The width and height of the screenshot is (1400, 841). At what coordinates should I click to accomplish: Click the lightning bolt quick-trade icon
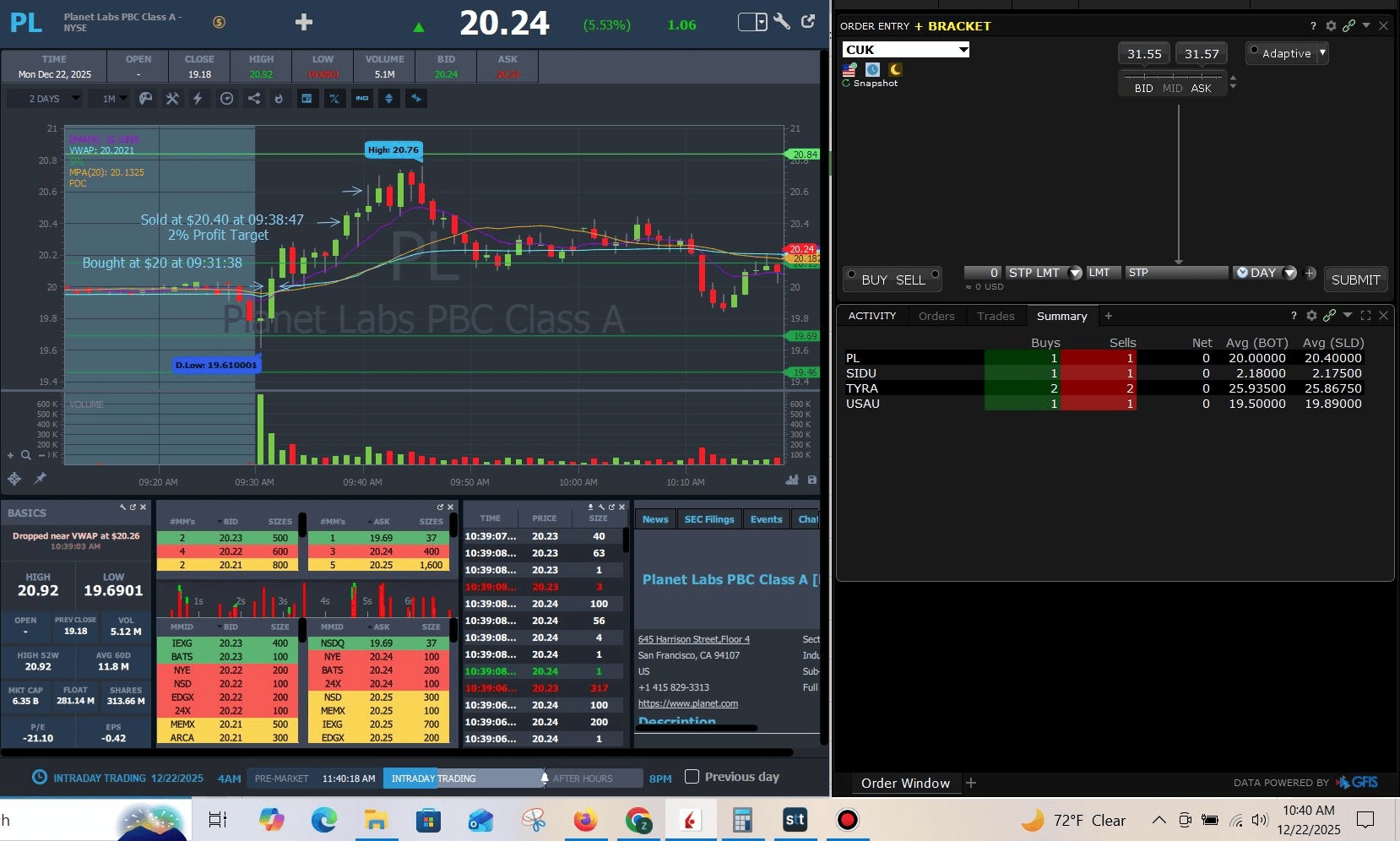198,99
